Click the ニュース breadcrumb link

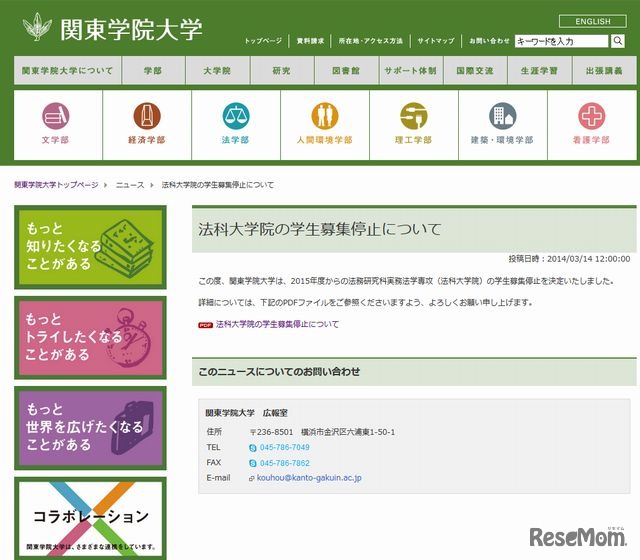[130, 185]
